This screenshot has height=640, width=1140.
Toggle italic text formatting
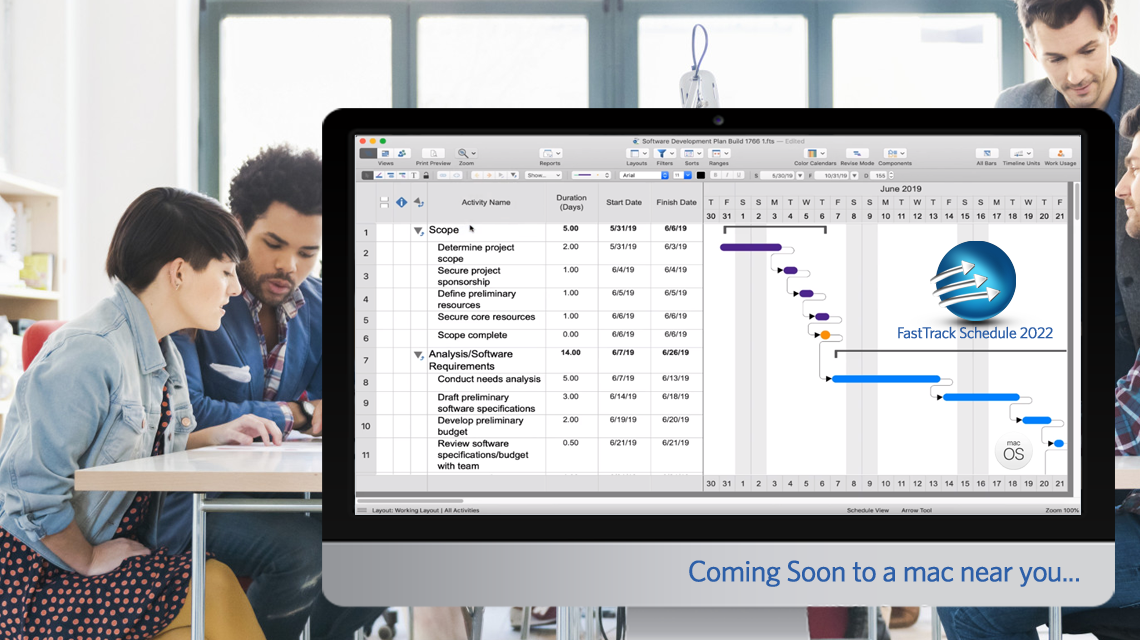coord(726,176)
